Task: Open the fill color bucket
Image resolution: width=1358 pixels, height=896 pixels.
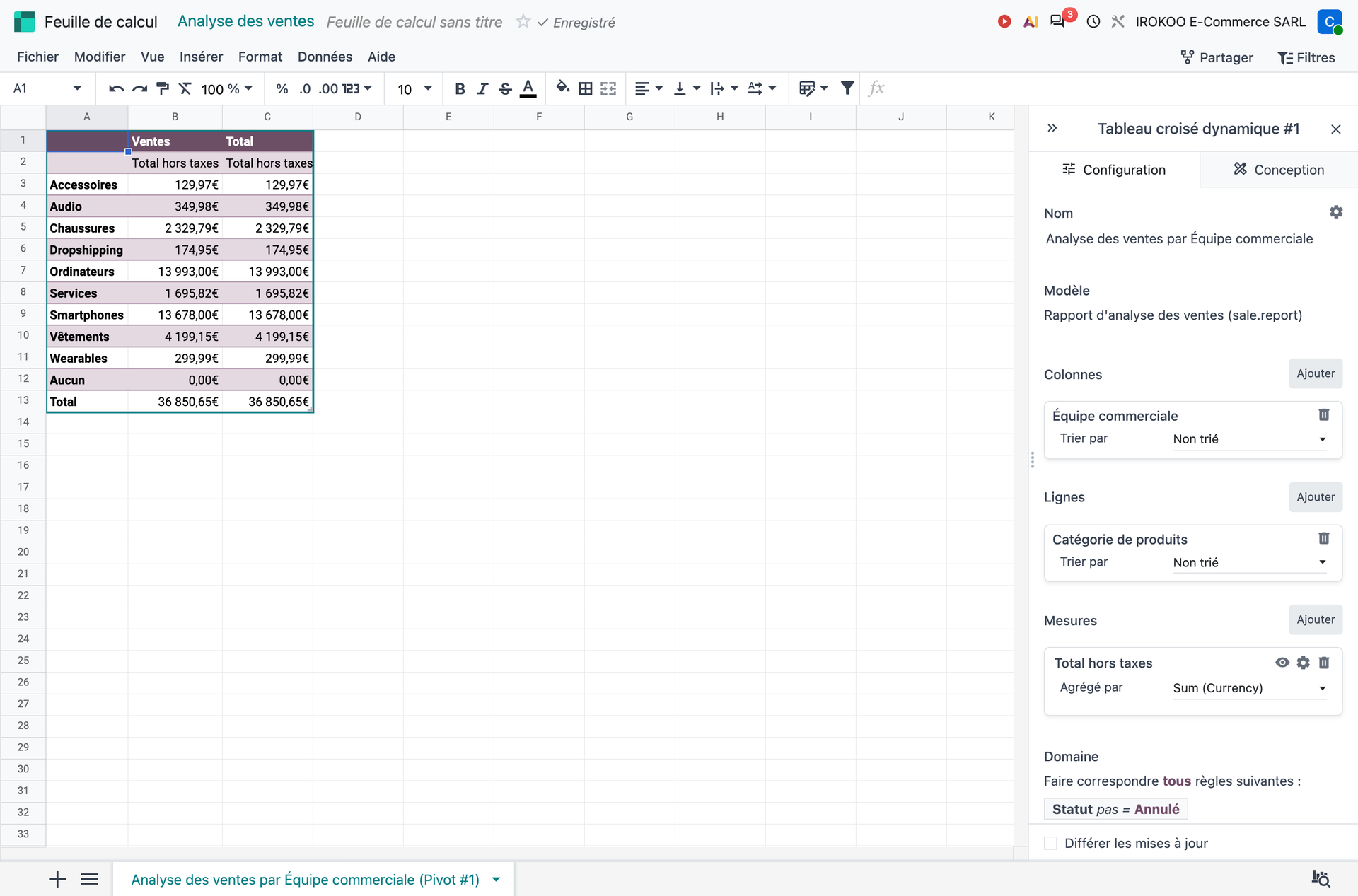Action: click(x=563, y=88)
